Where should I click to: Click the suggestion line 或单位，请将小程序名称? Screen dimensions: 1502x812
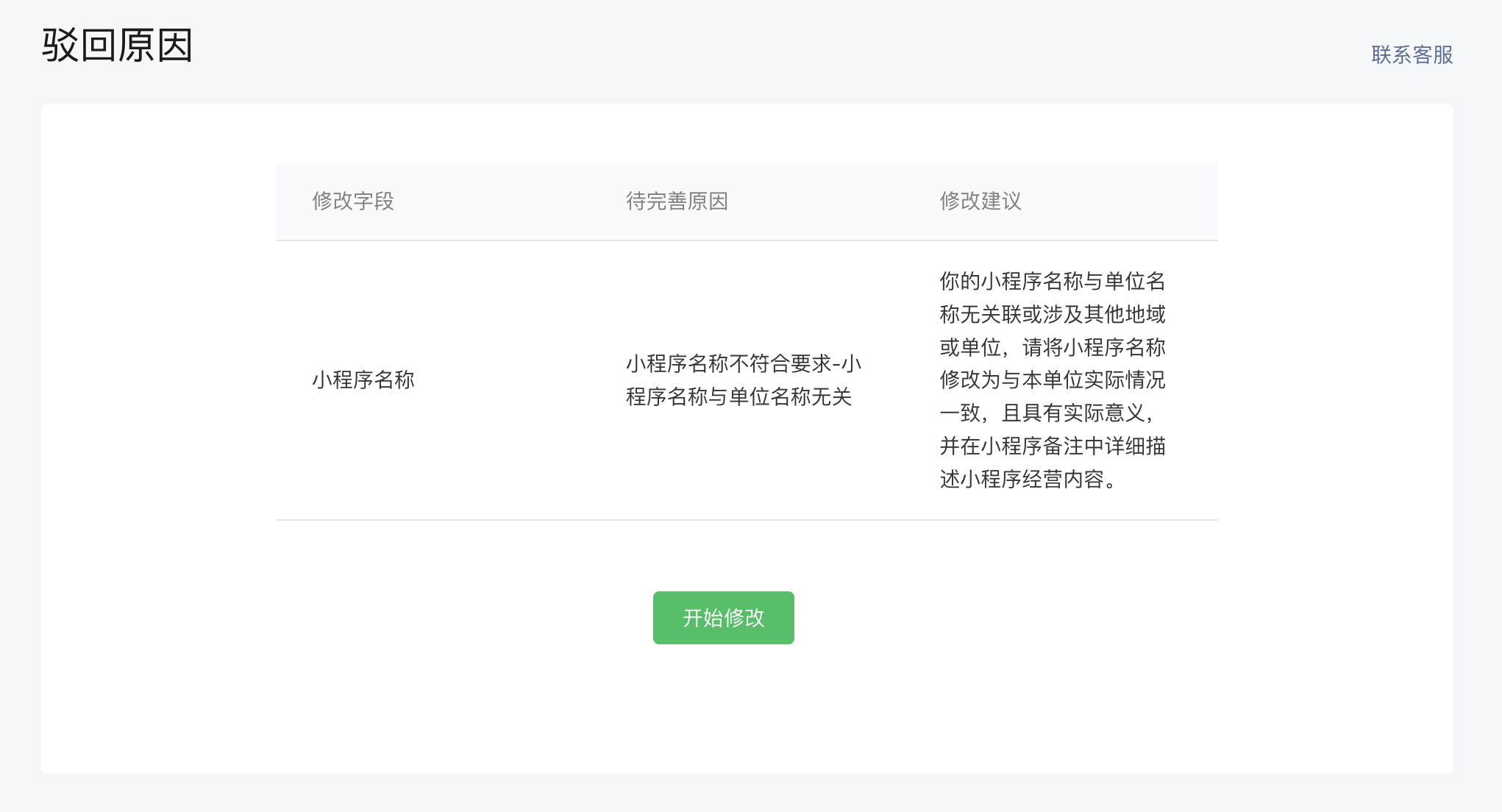pos(1053,347)
